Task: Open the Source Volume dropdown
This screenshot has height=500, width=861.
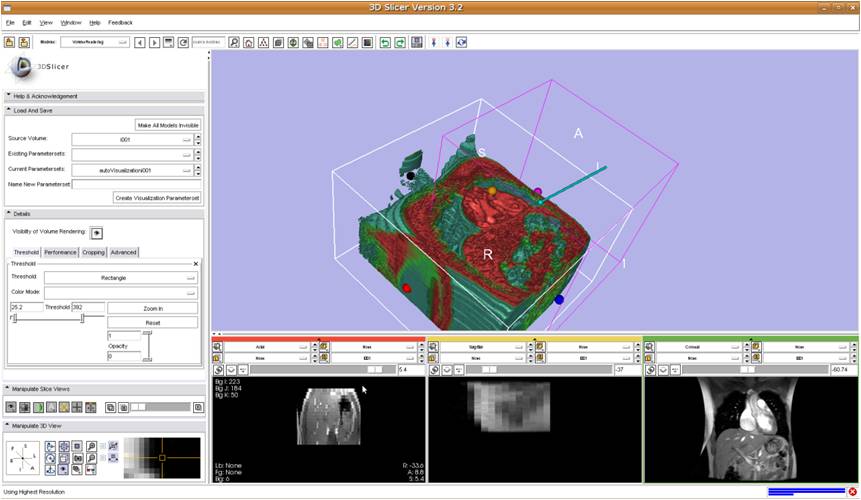Action: pos(132,140)
